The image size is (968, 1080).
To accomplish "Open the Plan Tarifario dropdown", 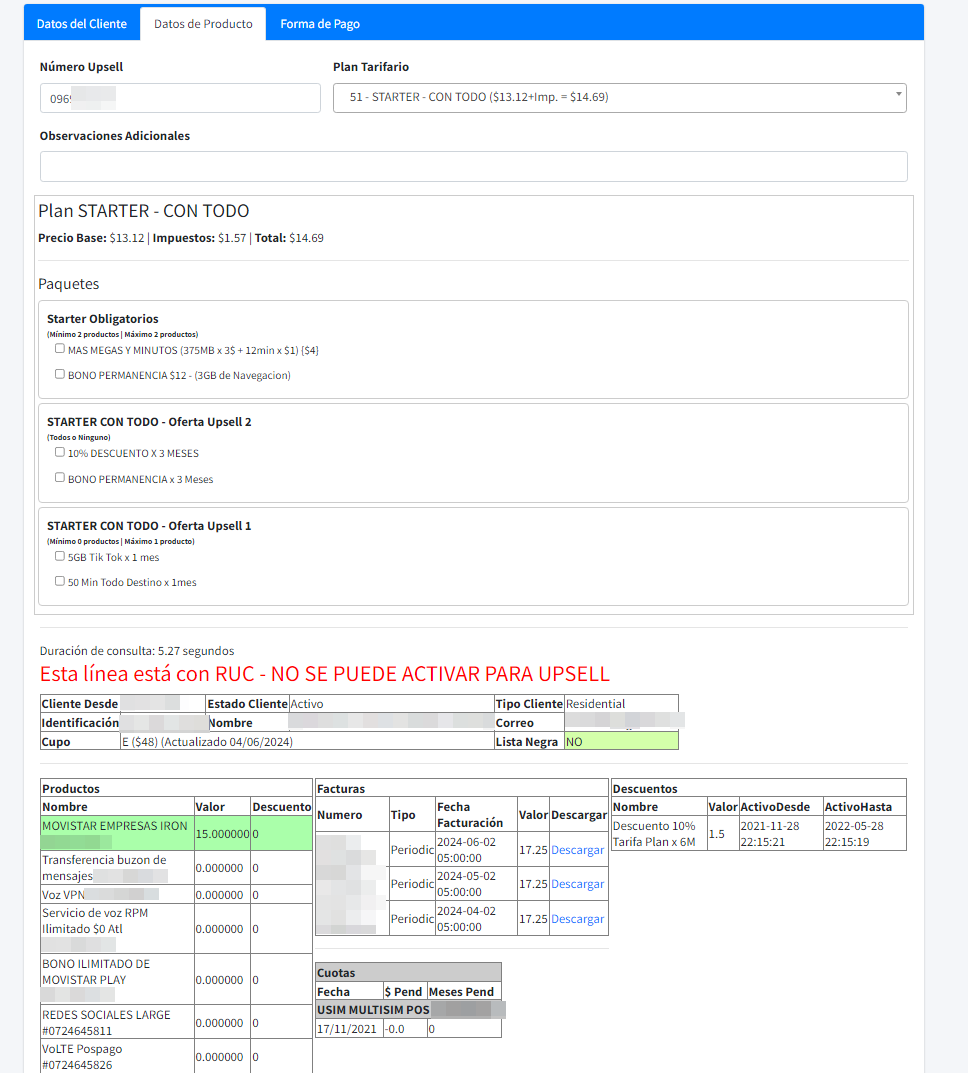I will [619, 98].
